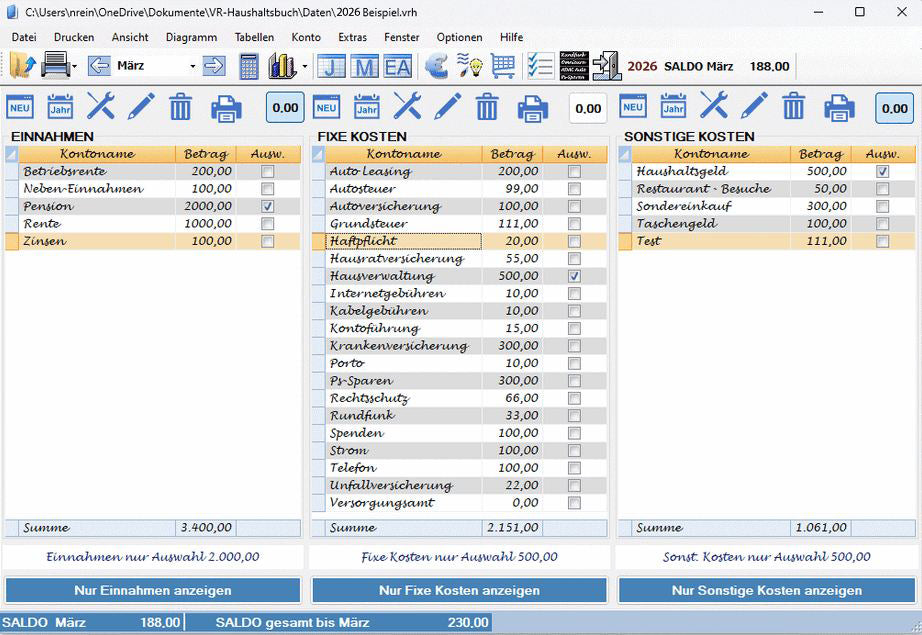This screenshot has width=922, height=635.
Task: Click Nur Einnahmen anzeigen button
Action: point(153,590)
